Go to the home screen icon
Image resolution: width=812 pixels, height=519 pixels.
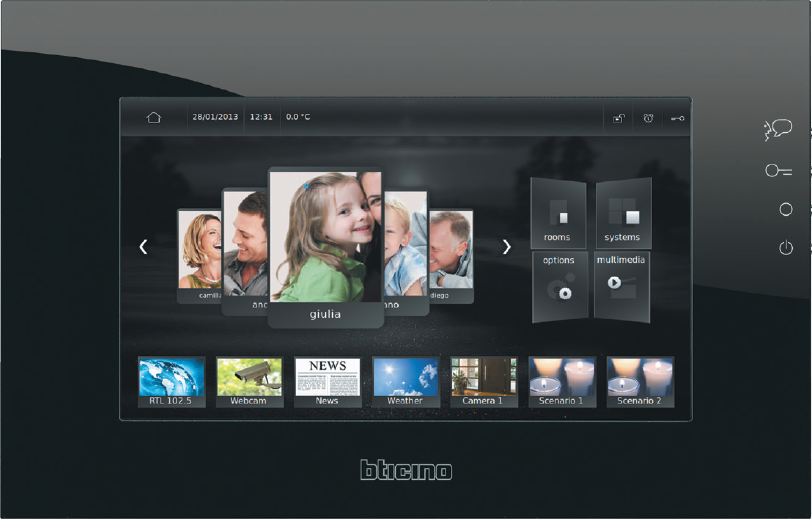[x=154, y=118]
